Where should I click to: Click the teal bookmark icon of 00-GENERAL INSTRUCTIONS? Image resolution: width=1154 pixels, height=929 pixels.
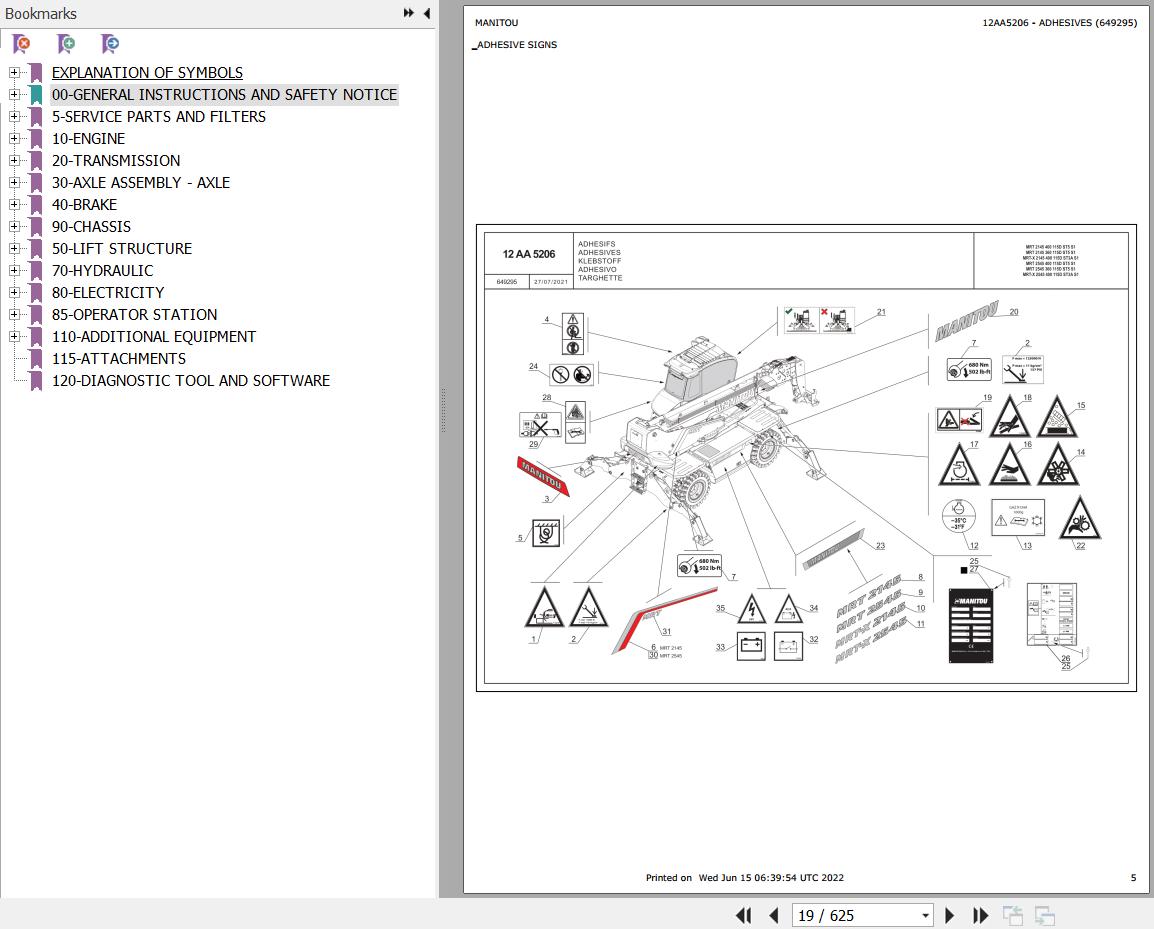click(35, 95)
